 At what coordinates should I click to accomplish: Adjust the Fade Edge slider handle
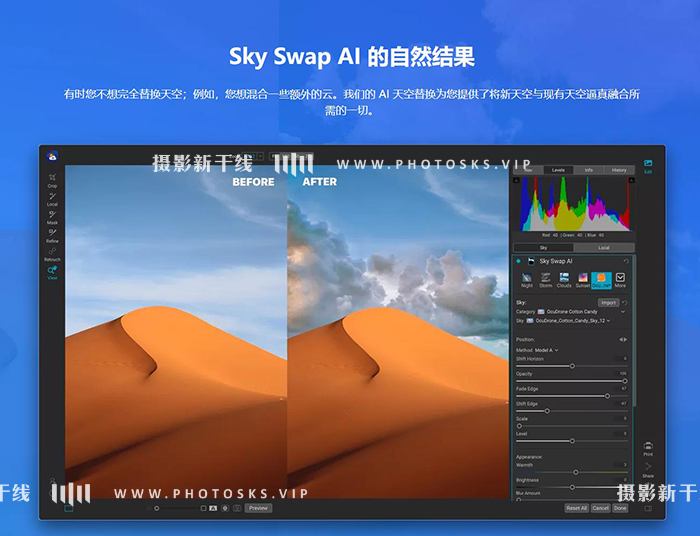(607, 396)
